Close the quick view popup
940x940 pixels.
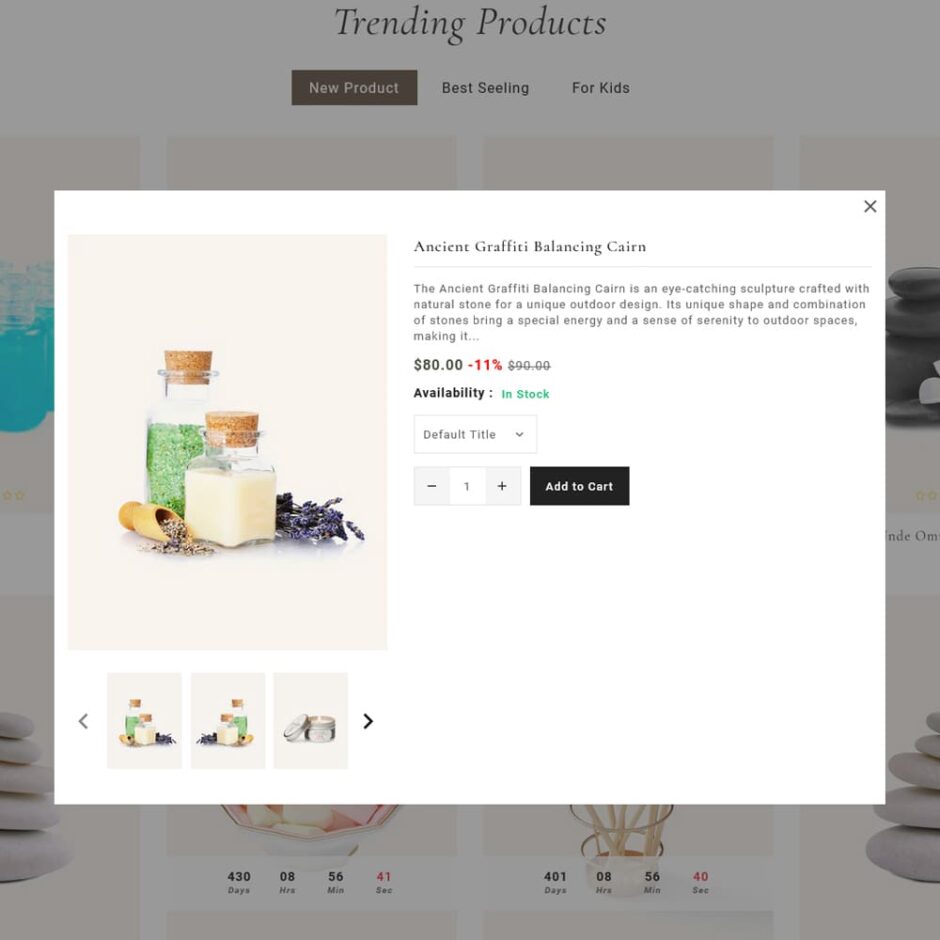coord(870,206)
